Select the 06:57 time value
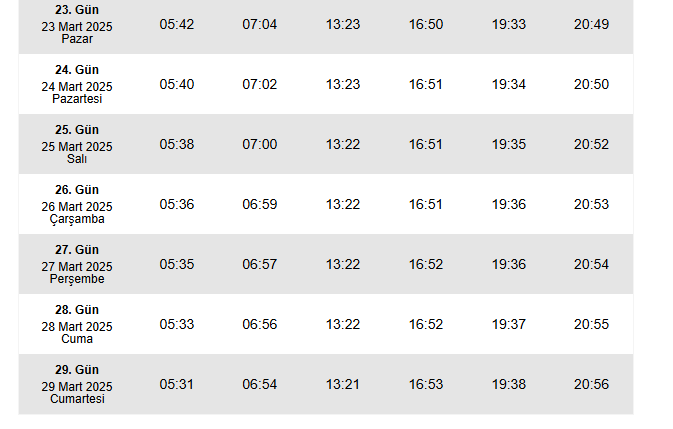Screen dimensions: 673x429 (260, 265)
